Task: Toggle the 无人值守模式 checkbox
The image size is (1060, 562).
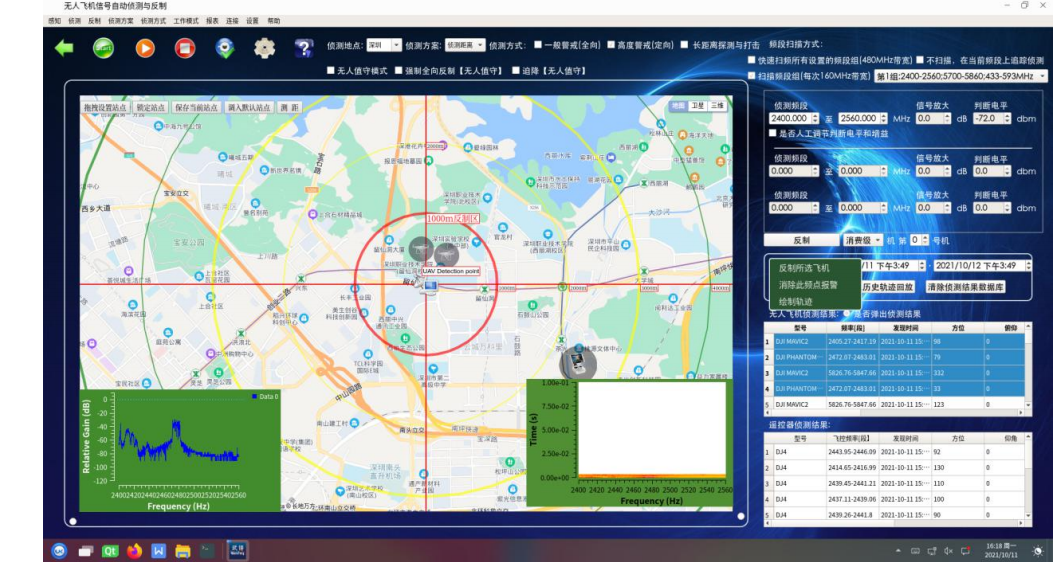Action: click(x=331, y=70)
